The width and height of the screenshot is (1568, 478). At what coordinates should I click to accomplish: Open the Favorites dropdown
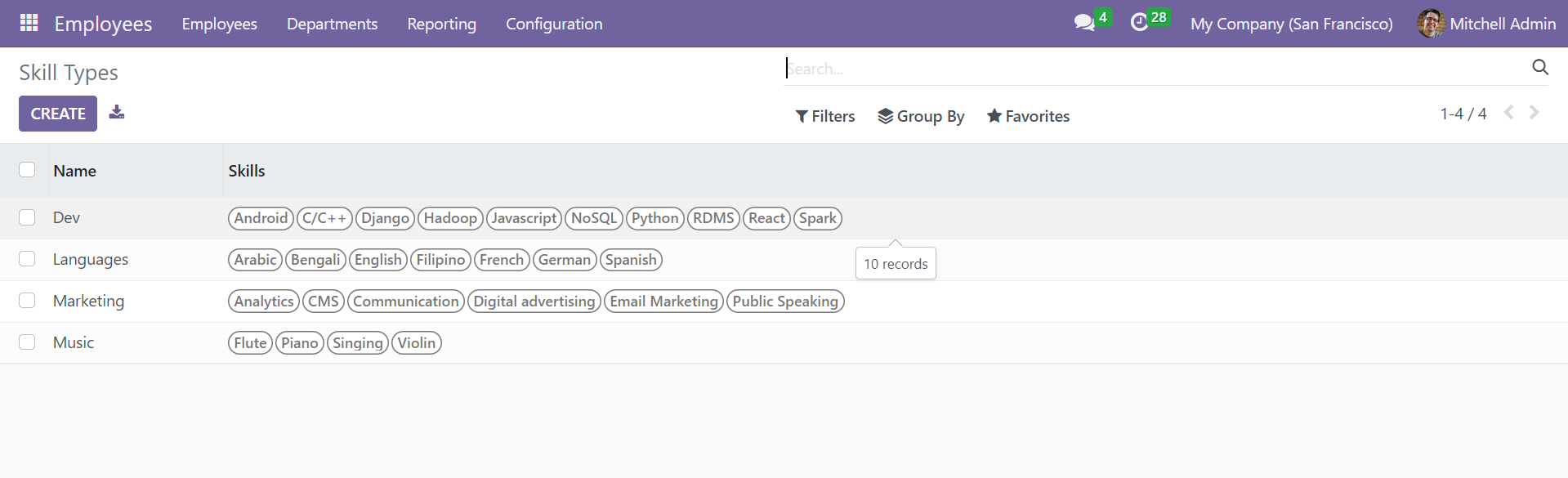coord(1028,116)
